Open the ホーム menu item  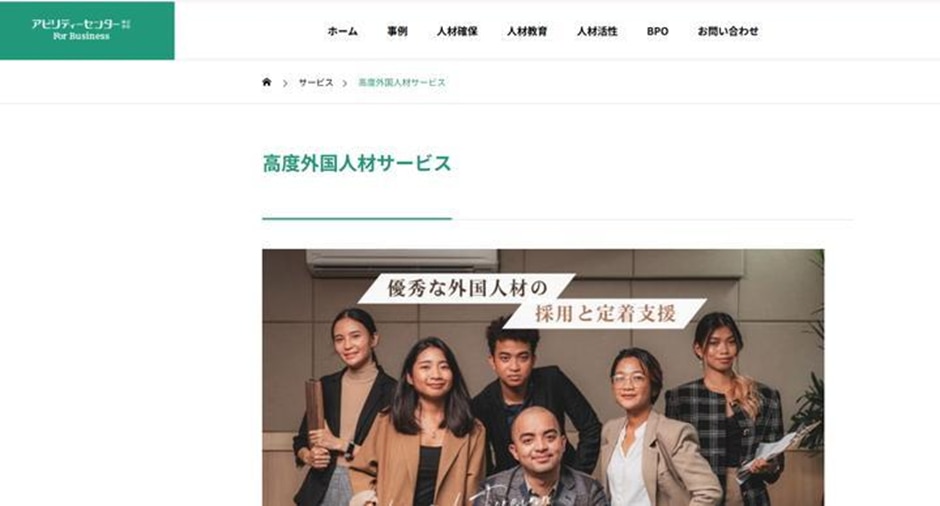[342, 31]
